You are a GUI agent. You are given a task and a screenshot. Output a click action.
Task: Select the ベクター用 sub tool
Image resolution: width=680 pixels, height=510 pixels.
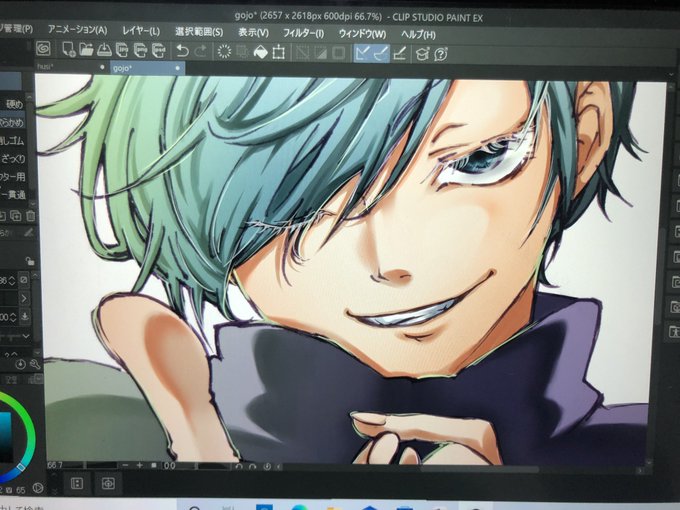pyautogui.click(x=13, y=177)
